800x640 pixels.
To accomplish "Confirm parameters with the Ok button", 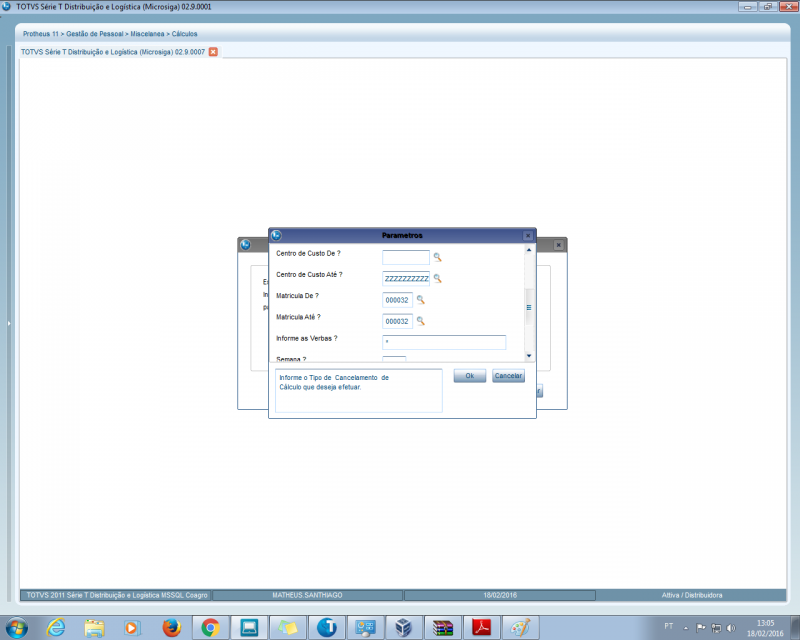I will (x=469, y=376).
